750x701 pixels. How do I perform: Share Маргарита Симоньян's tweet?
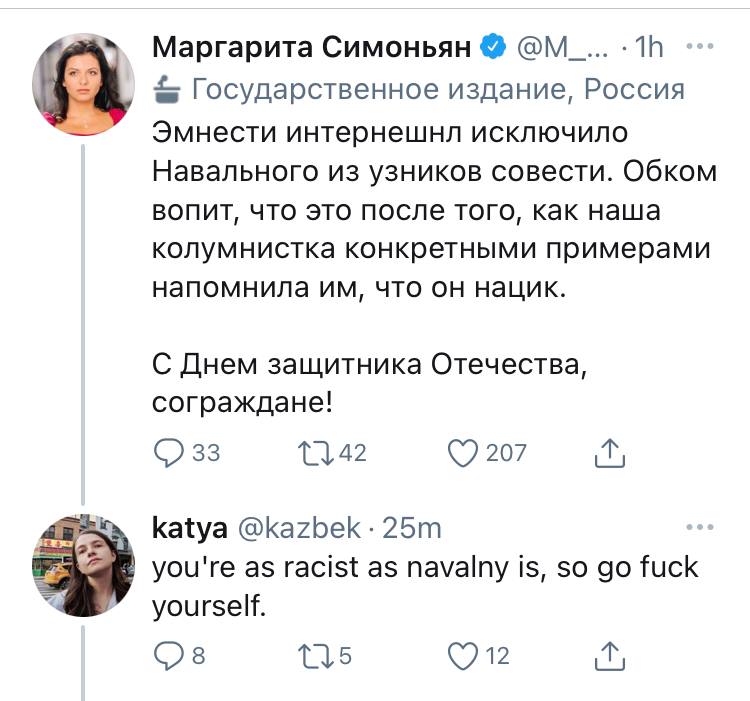coord(609,453)
